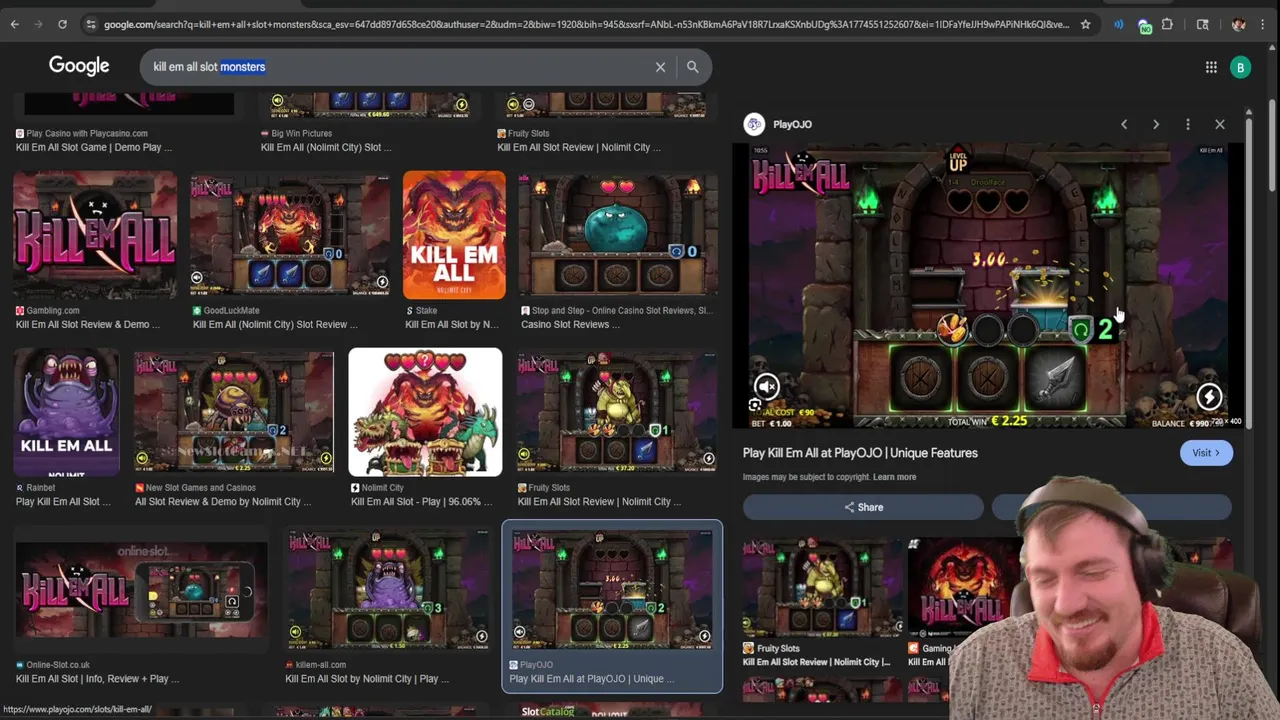Viewport: 1280px width, 720px height.
Task: Click the address bar URL
Action: 586,24
